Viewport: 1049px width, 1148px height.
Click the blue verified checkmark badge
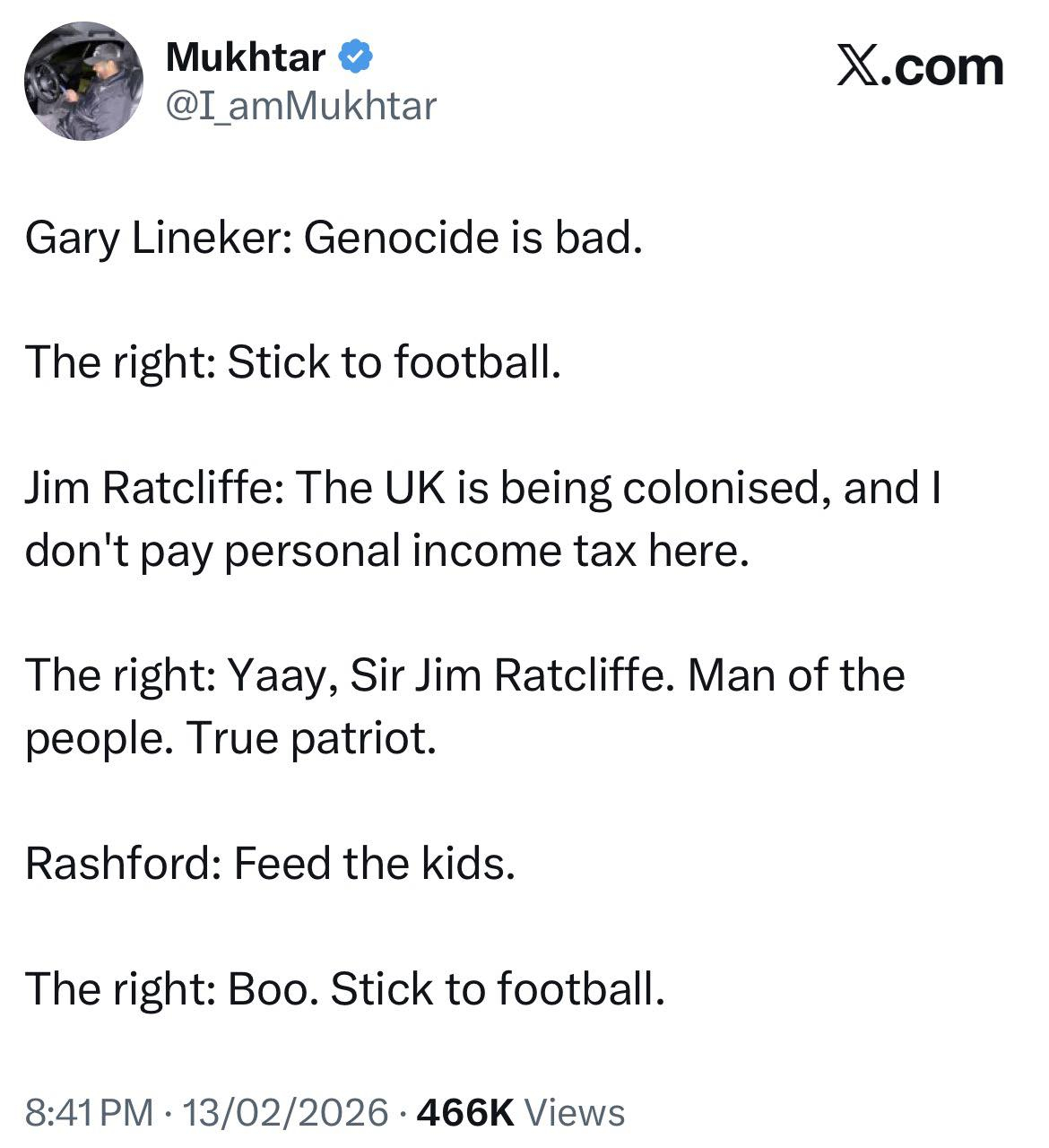coord(357,58)
